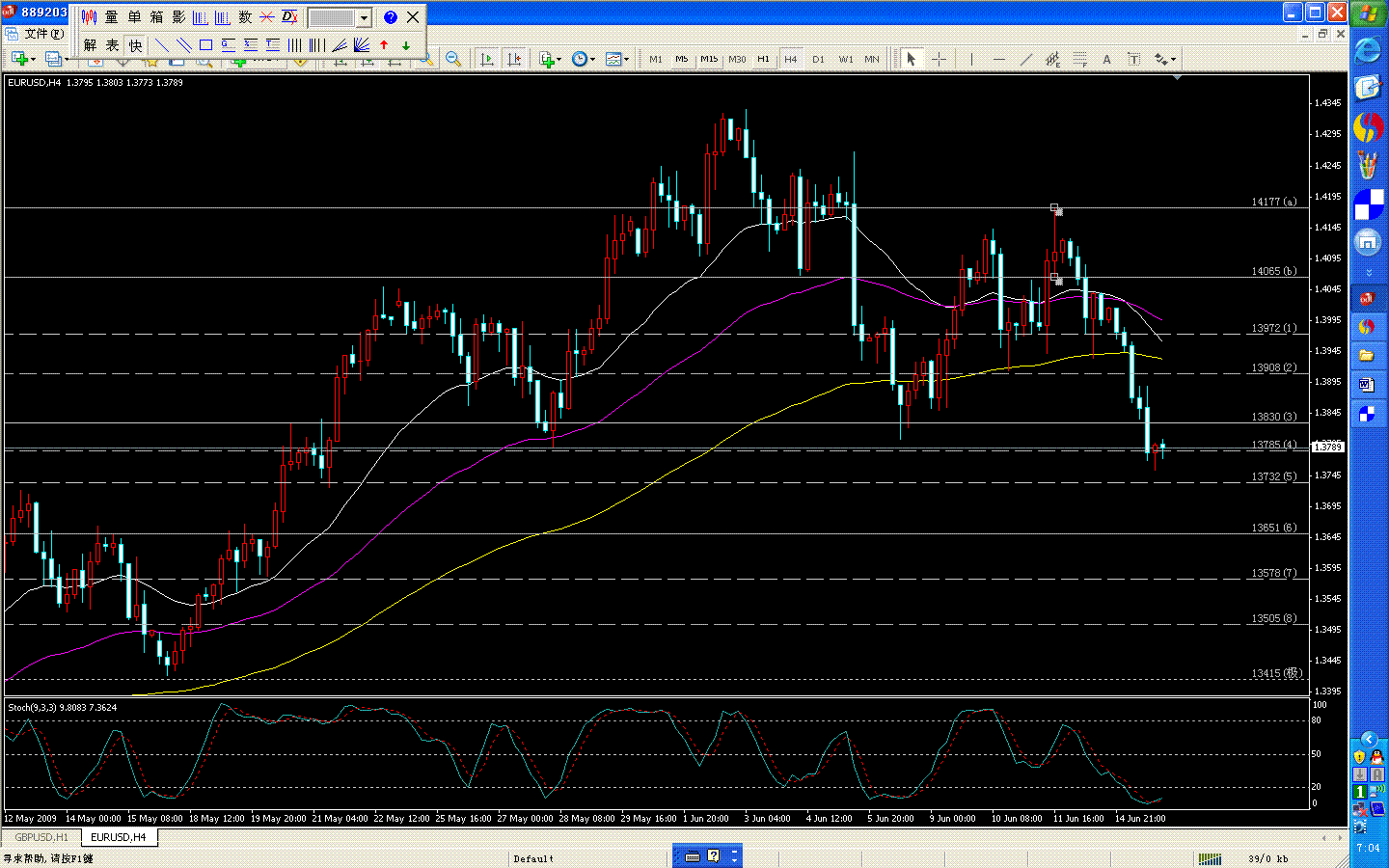Select the Fibonacci retracement tool in main toolbar
Screen dimensions: 1389x868
click(1079, 59)
